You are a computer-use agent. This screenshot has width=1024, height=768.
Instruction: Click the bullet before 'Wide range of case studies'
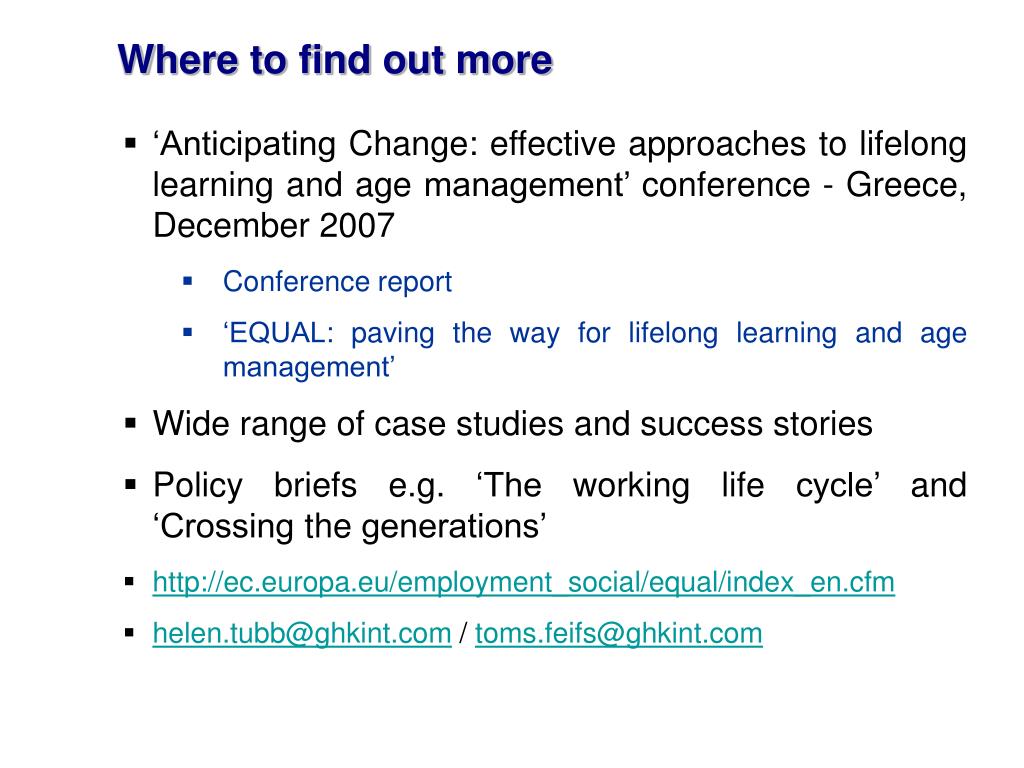(x=131, y=423)
